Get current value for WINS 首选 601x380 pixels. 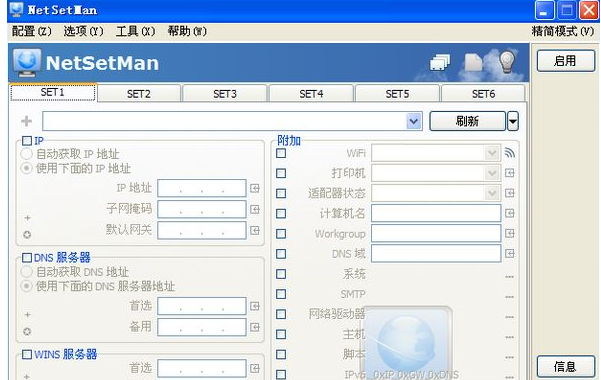coord(255,368)
